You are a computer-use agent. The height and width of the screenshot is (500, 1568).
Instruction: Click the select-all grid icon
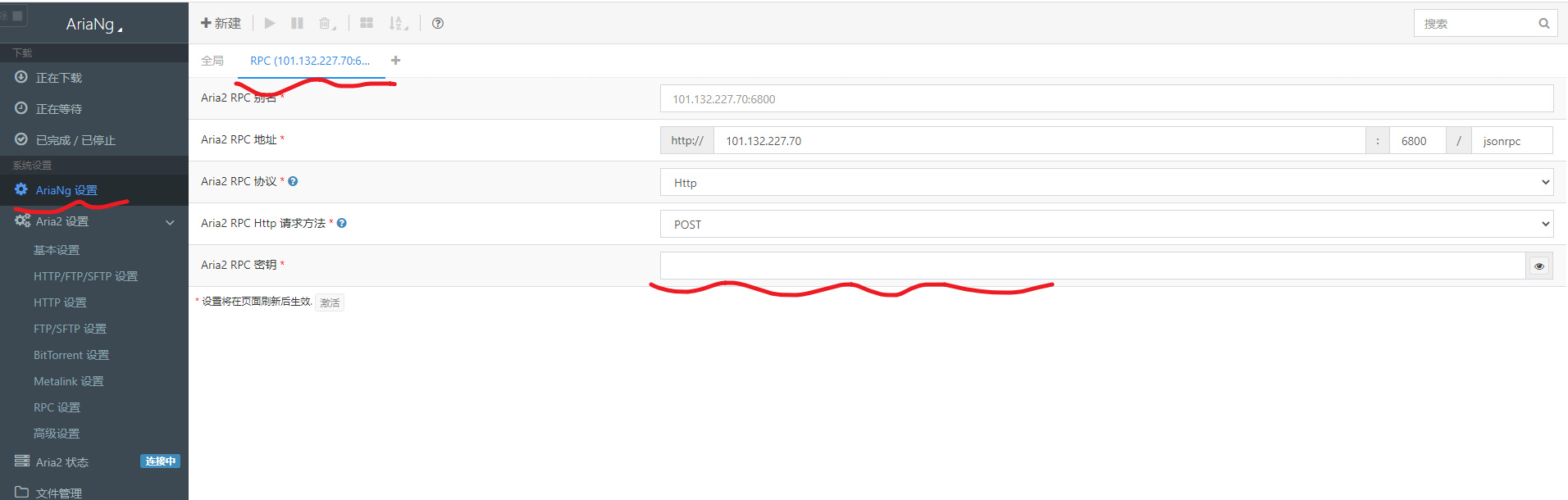367,23
